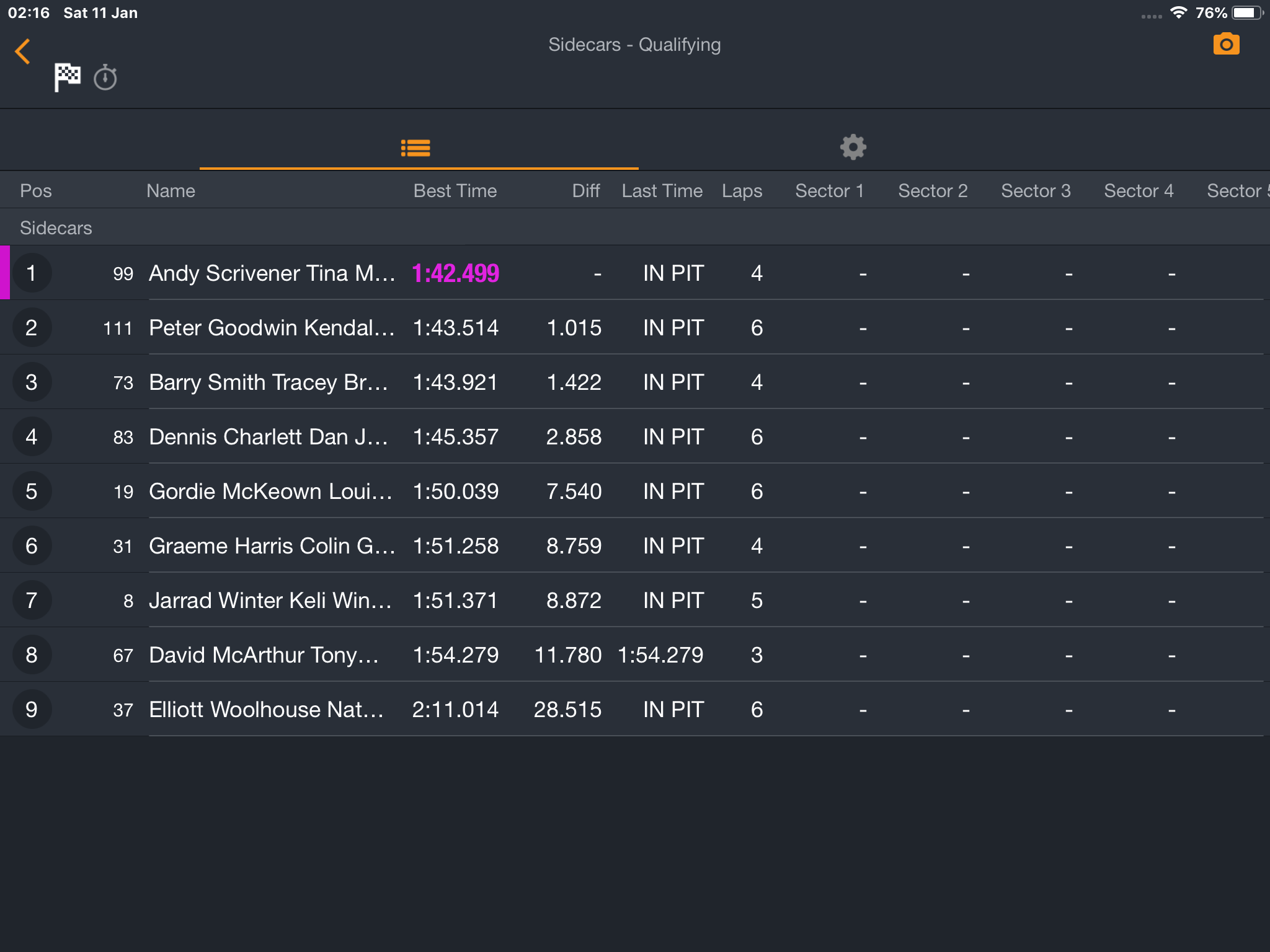1270x952 pixels.
Task: Open the stopwatch timer view
Action: [105, 77]
